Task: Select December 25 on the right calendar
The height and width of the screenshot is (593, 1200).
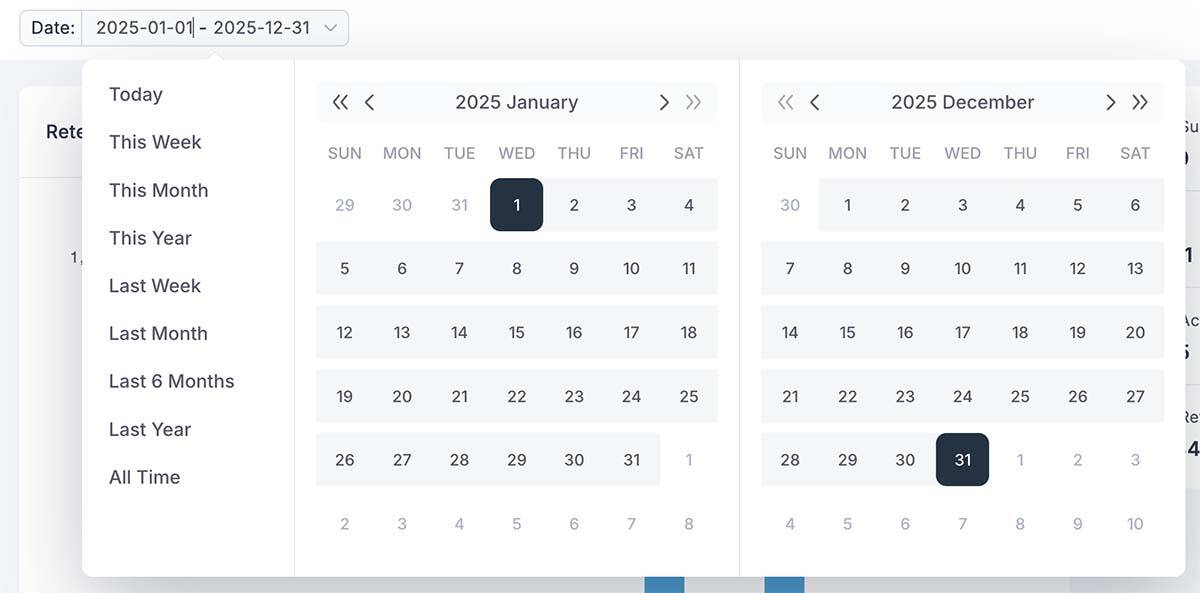Action: pos(1020,396)
